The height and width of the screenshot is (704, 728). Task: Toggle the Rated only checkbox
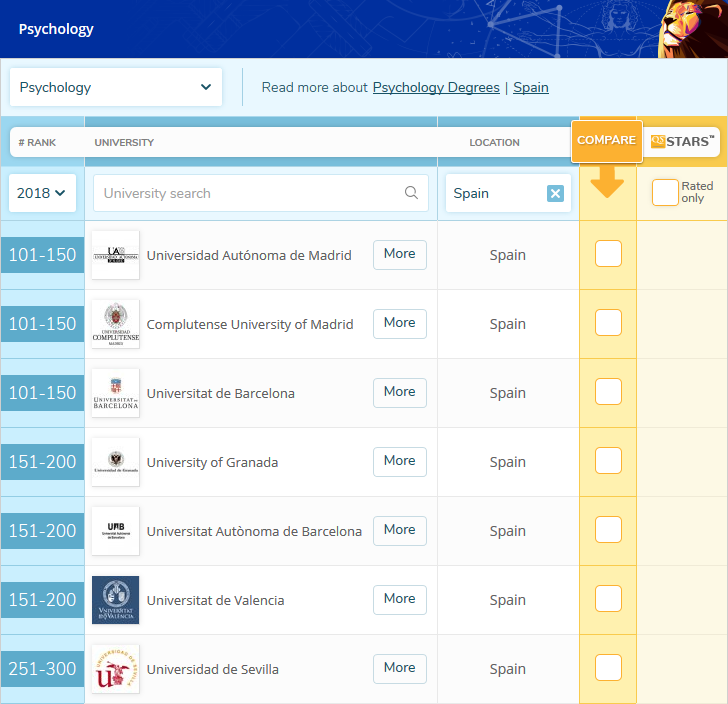pyautogui.click(x=665, y=192)
